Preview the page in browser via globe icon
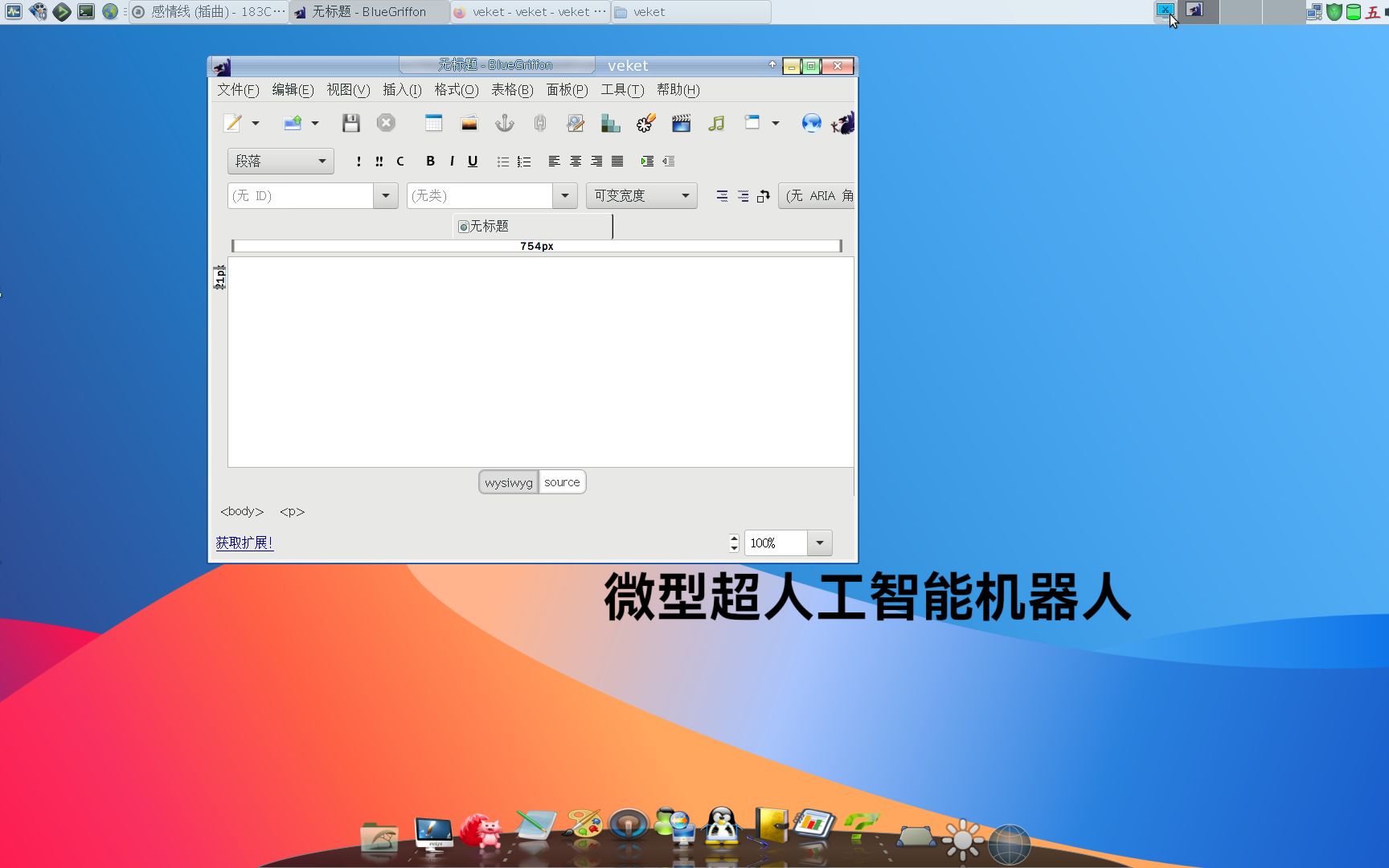Viewport: 1389px width, 868px height. coord(810,123)
